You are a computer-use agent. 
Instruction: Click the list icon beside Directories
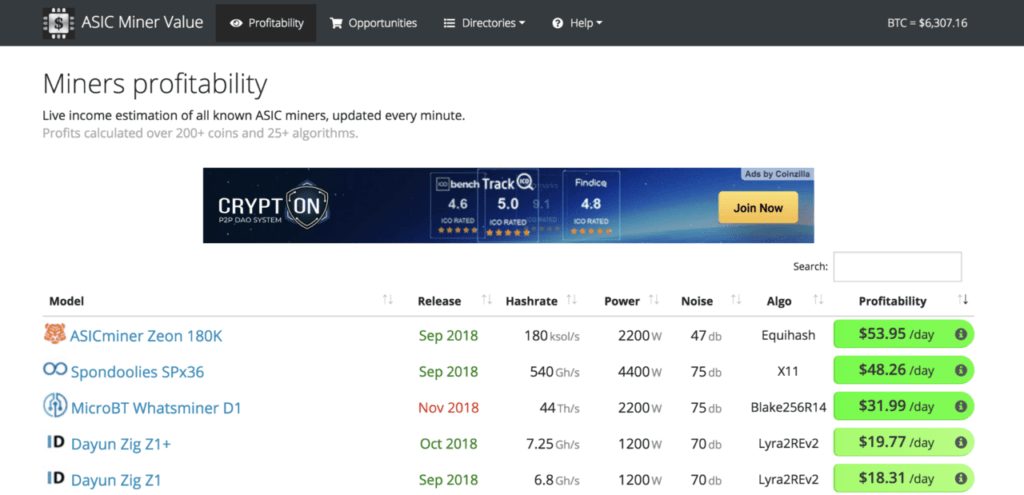click(449, 23)
